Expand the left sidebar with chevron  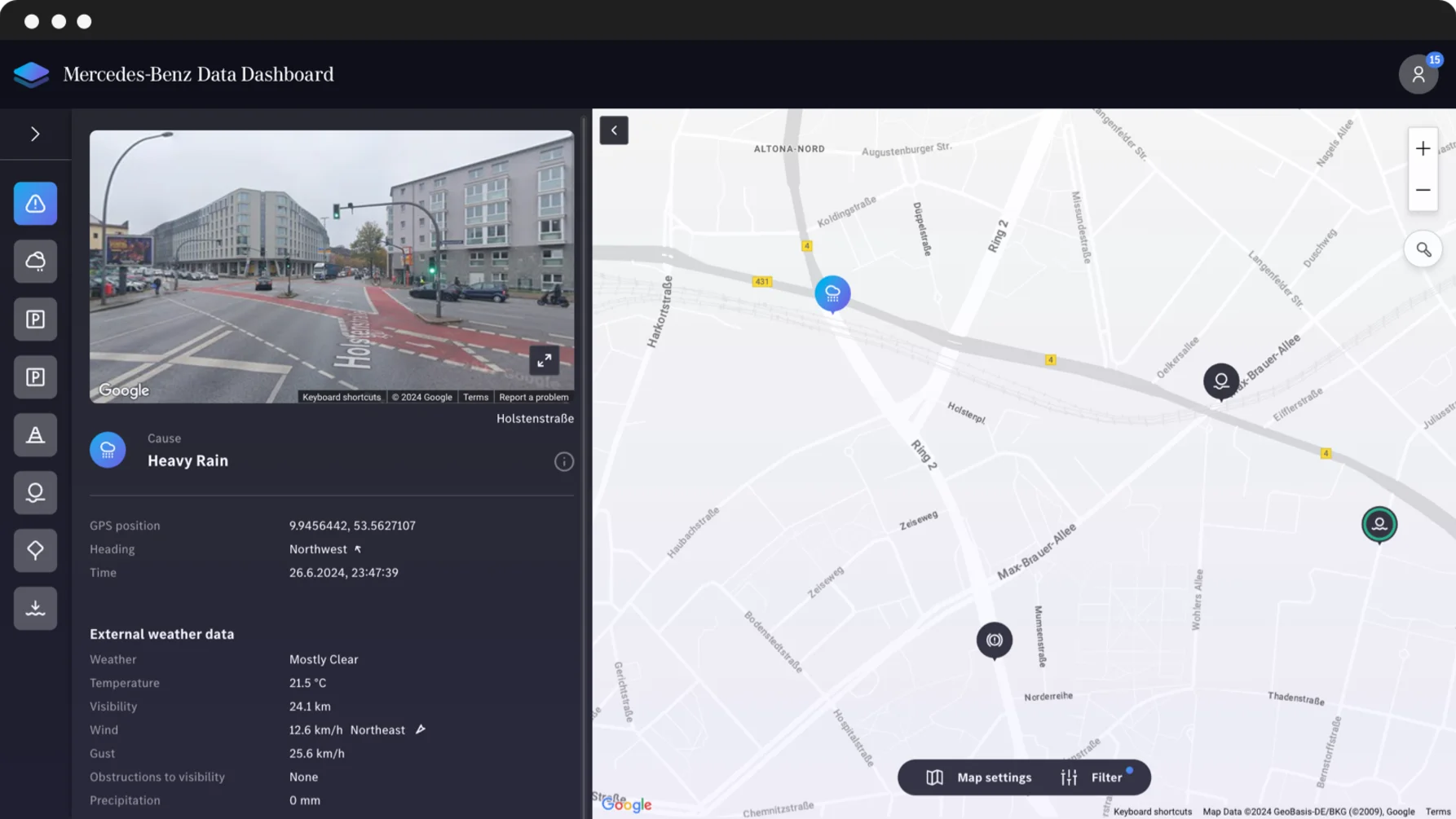(x=35, y=134)
